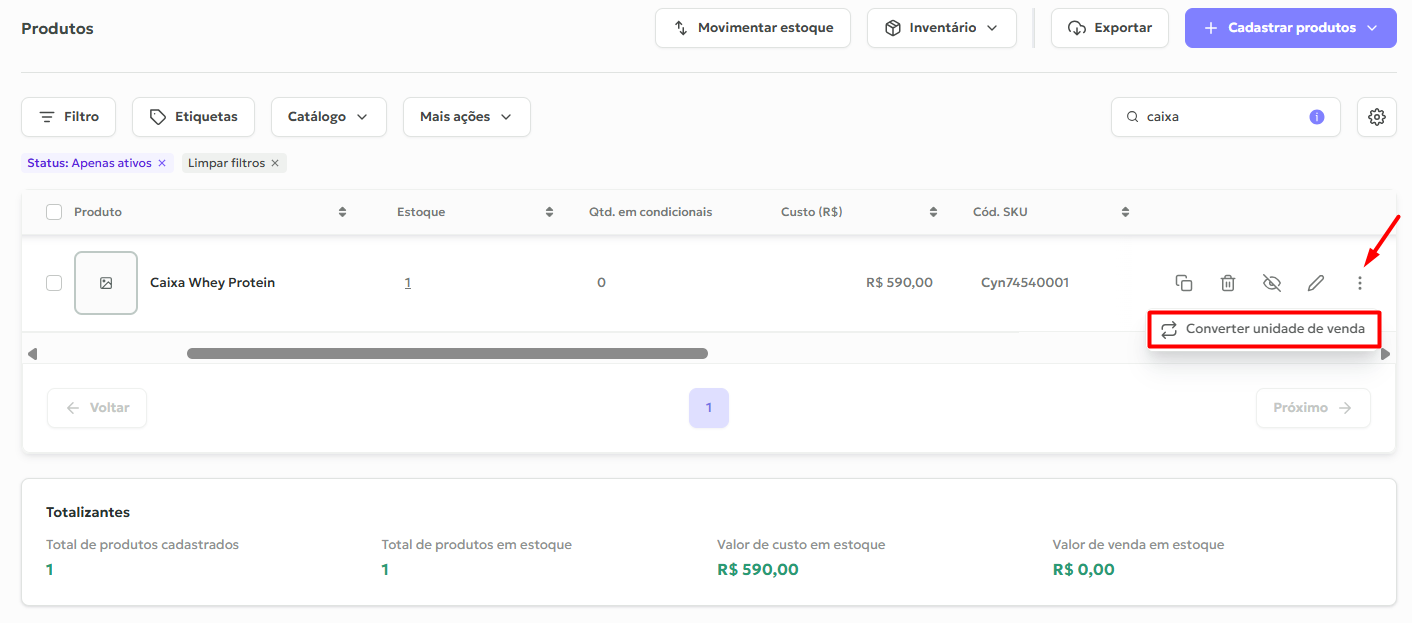Edit Caixa Whey Protein with pencil icon
This screenshot has height=623, width=1412.
tap(1316, 283)
